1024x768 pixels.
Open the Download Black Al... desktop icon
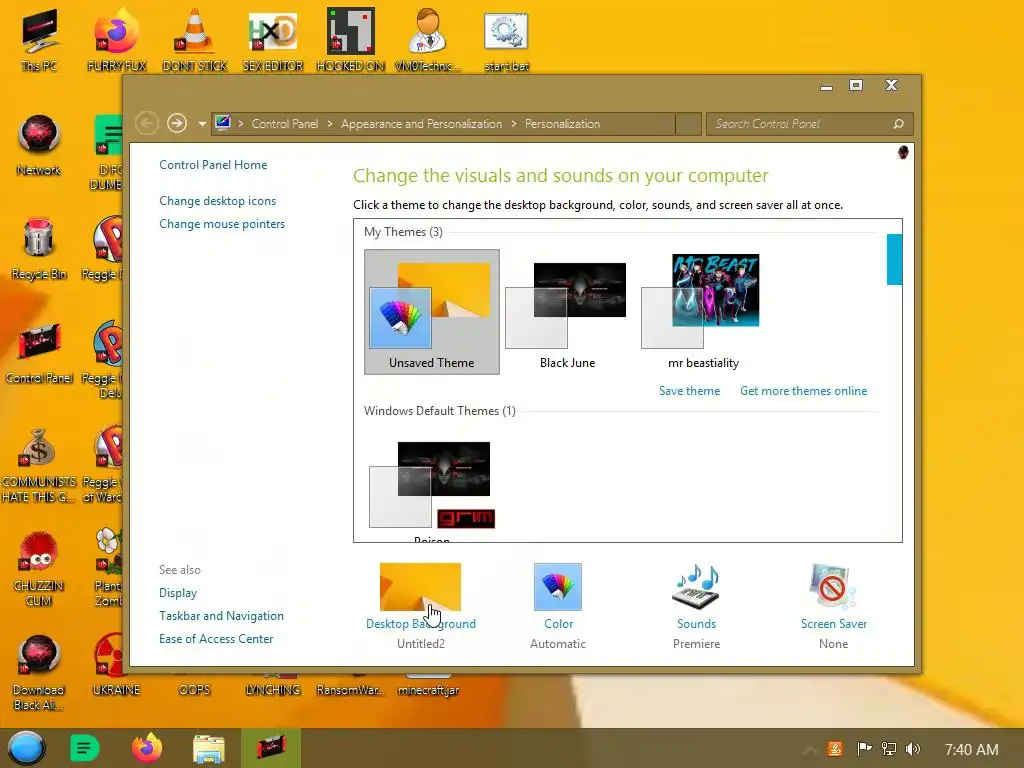click(39, 673)
